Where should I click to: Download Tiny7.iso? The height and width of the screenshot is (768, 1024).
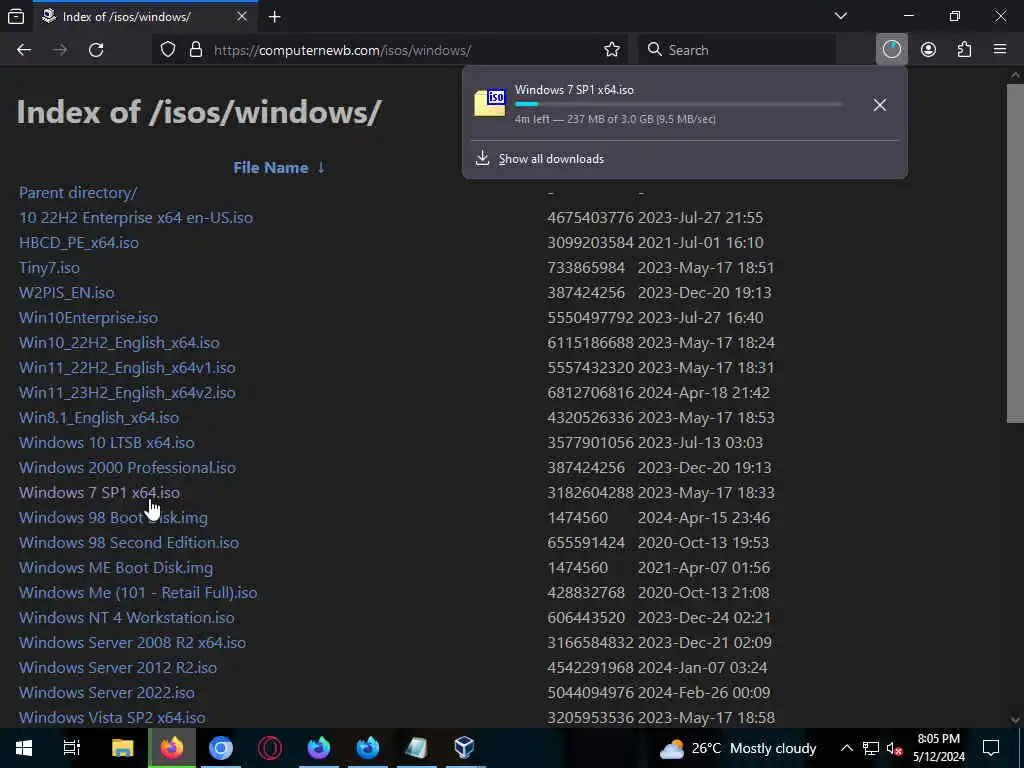coord(49,268)
